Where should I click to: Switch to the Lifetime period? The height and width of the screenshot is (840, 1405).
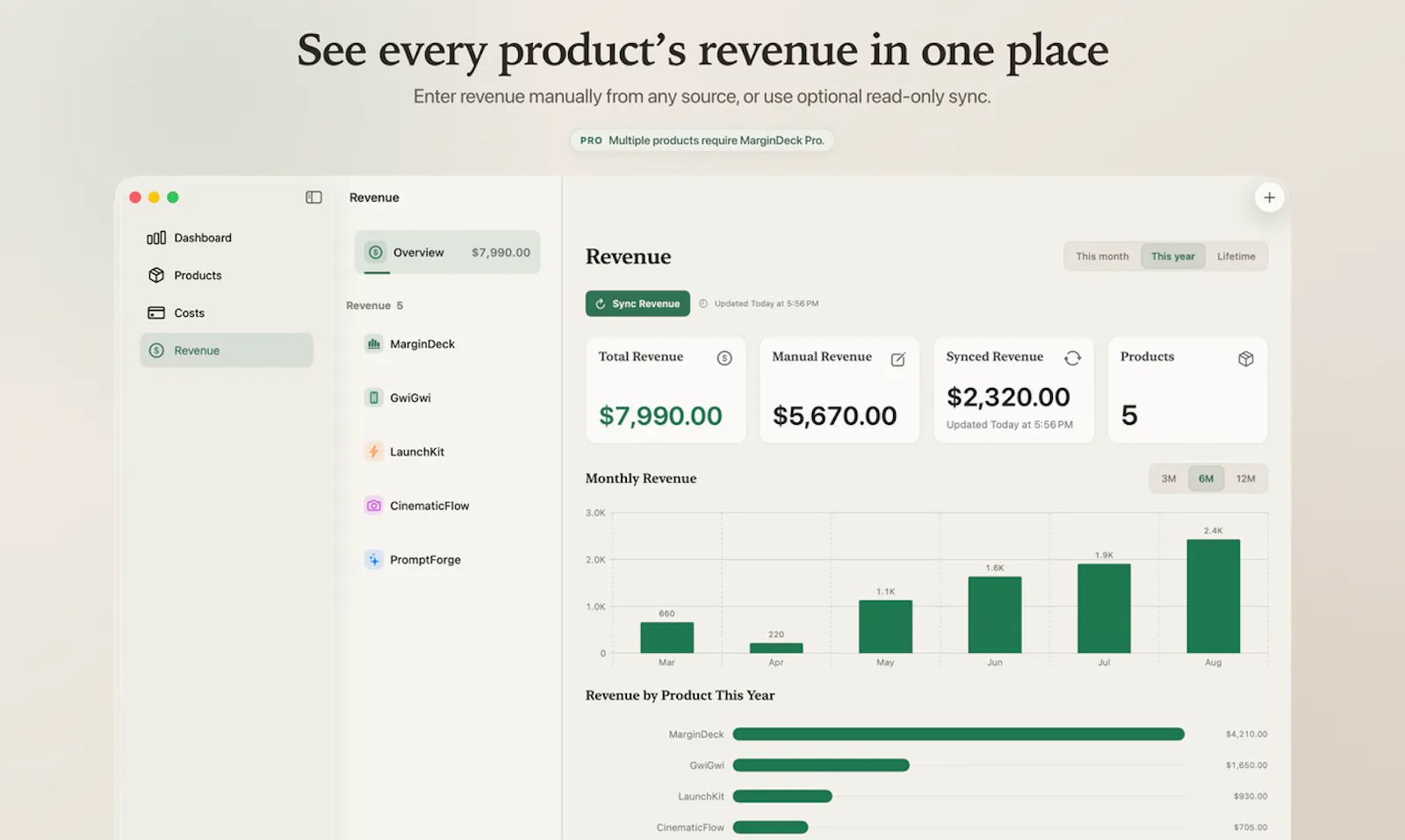click(x=1236, y=256)
